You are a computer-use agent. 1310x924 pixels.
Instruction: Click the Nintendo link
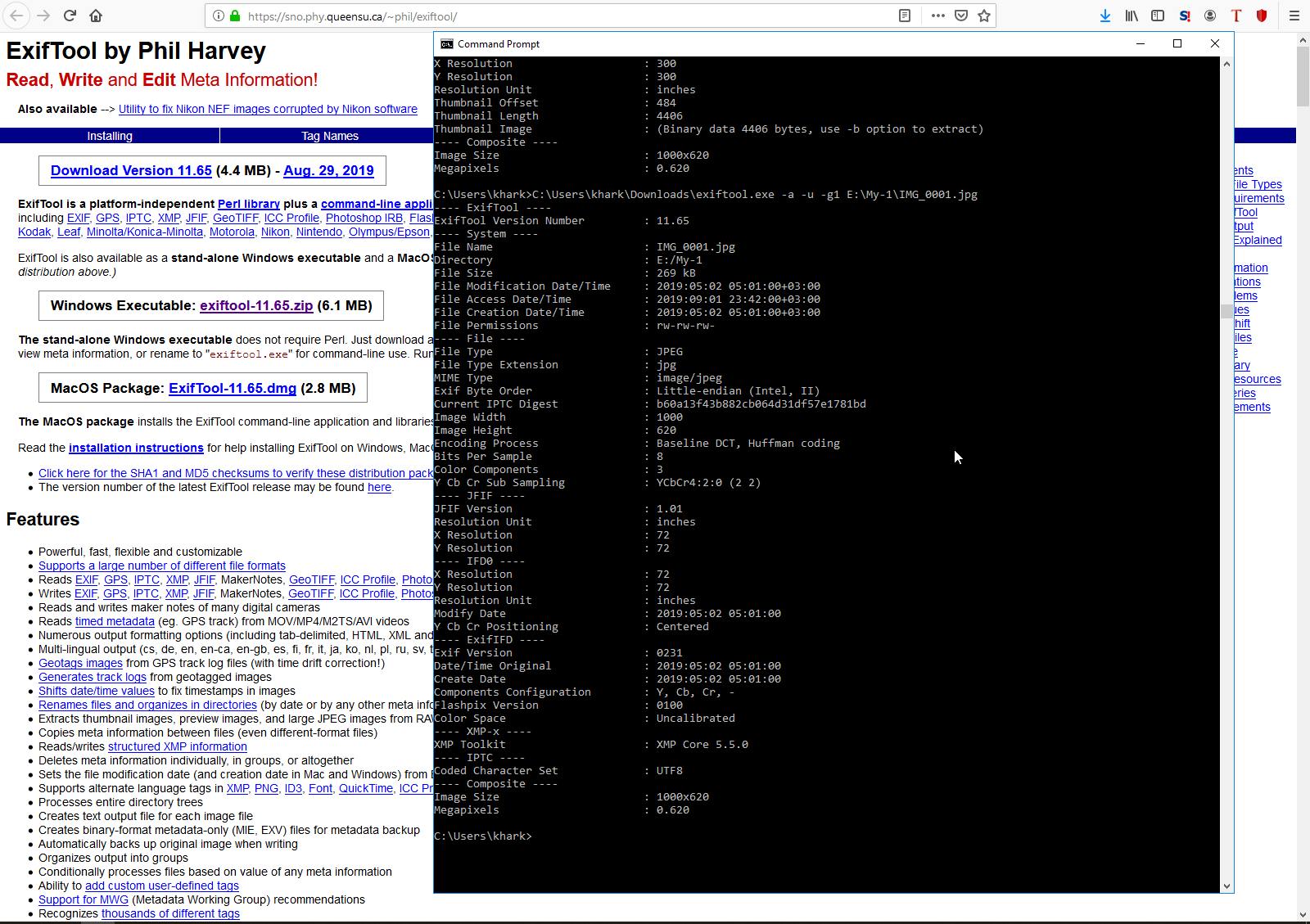coord(319,232)
